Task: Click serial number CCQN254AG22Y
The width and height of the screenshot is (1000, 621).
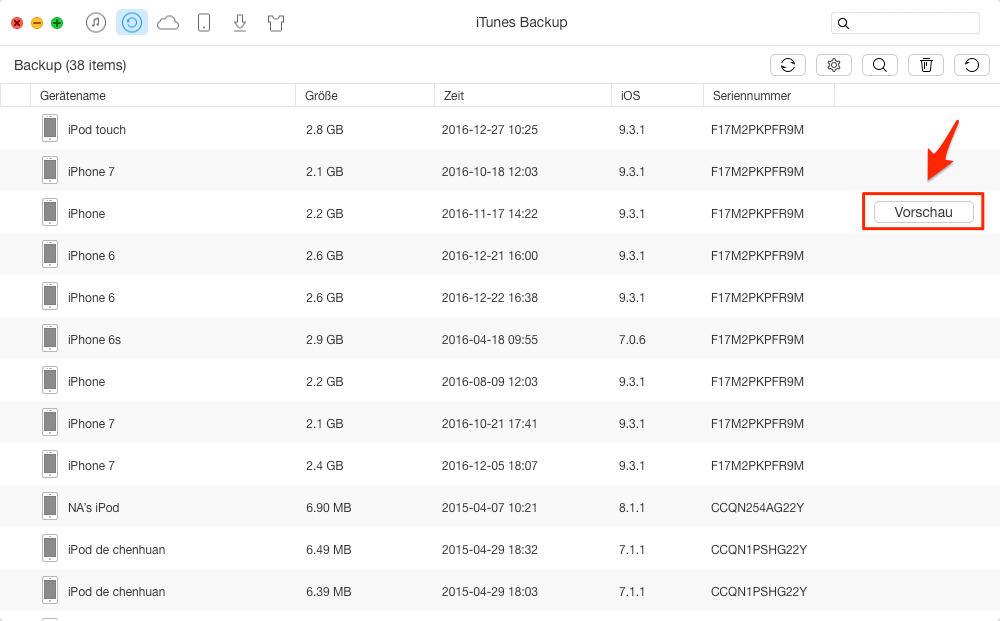Action: click(x=758, y=508)
